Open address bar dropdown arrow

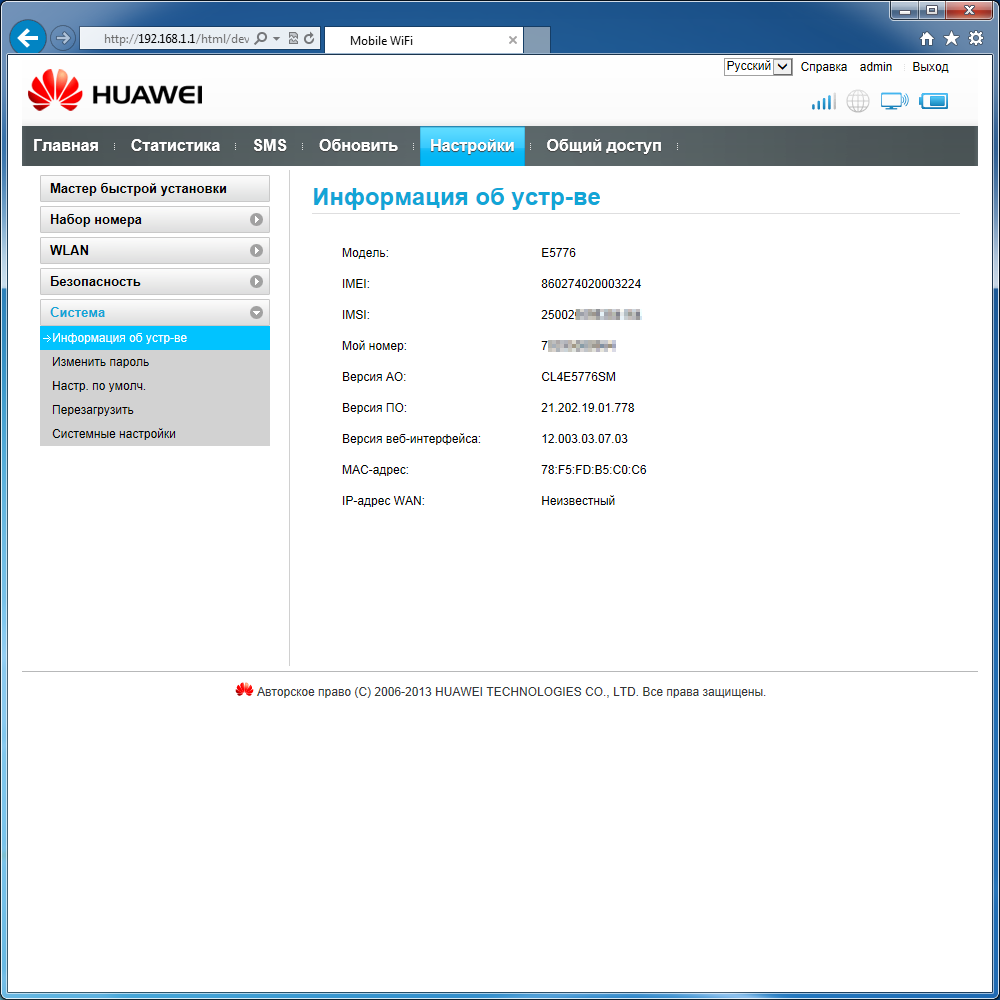coord(276,39)
